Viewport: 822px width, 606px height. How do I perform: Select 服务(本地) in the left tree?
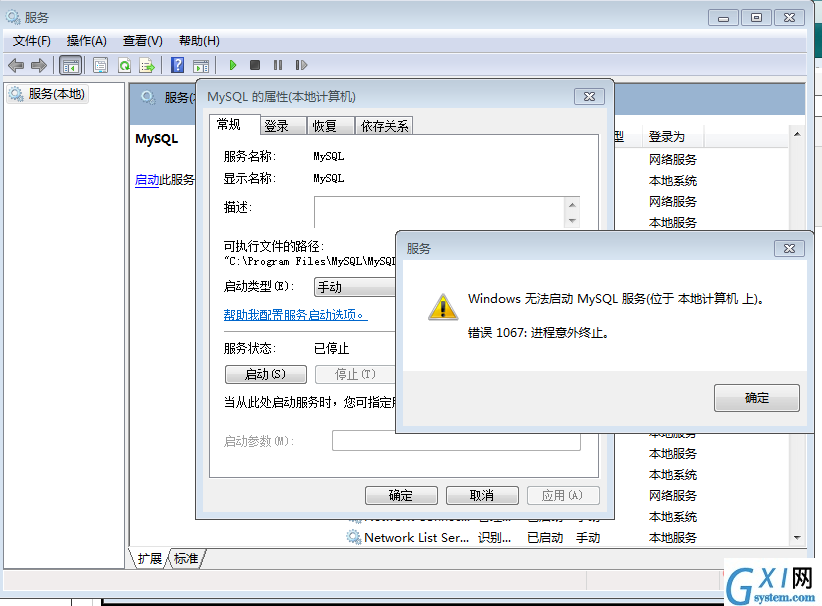click(x=47, y=94)
